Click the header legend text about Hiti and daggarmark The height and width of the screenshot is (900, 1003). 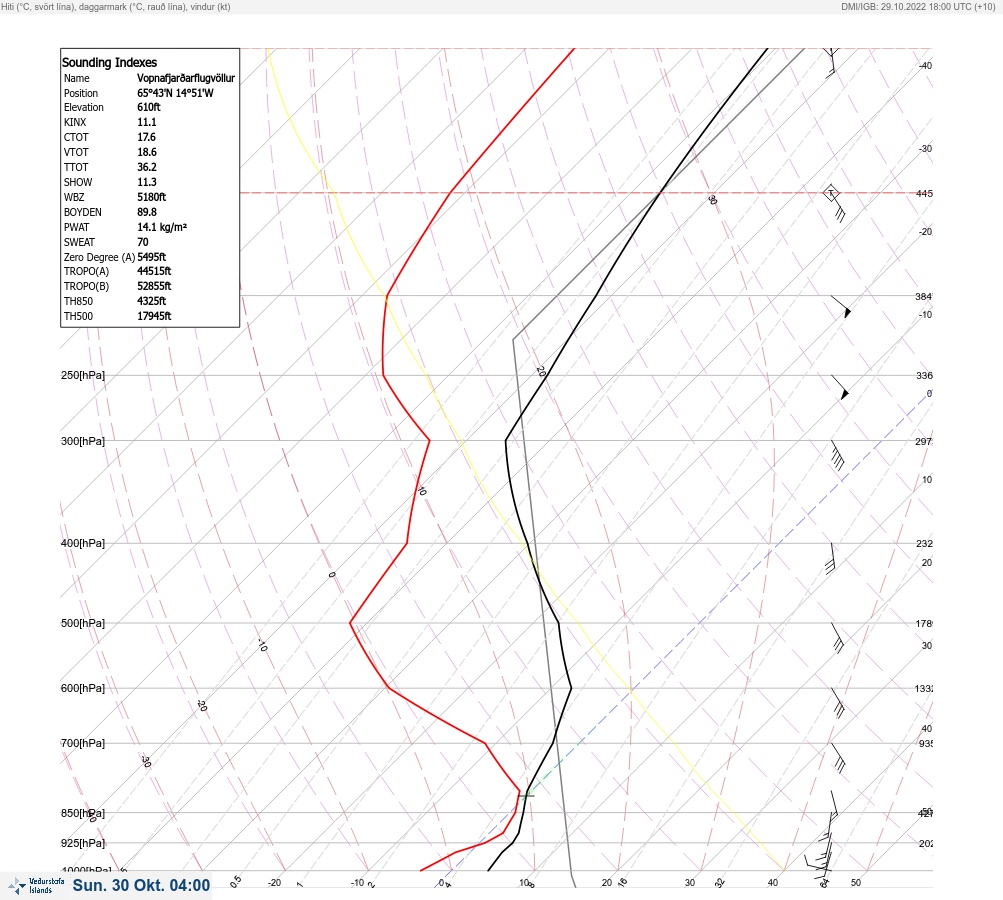coord(116,7)
